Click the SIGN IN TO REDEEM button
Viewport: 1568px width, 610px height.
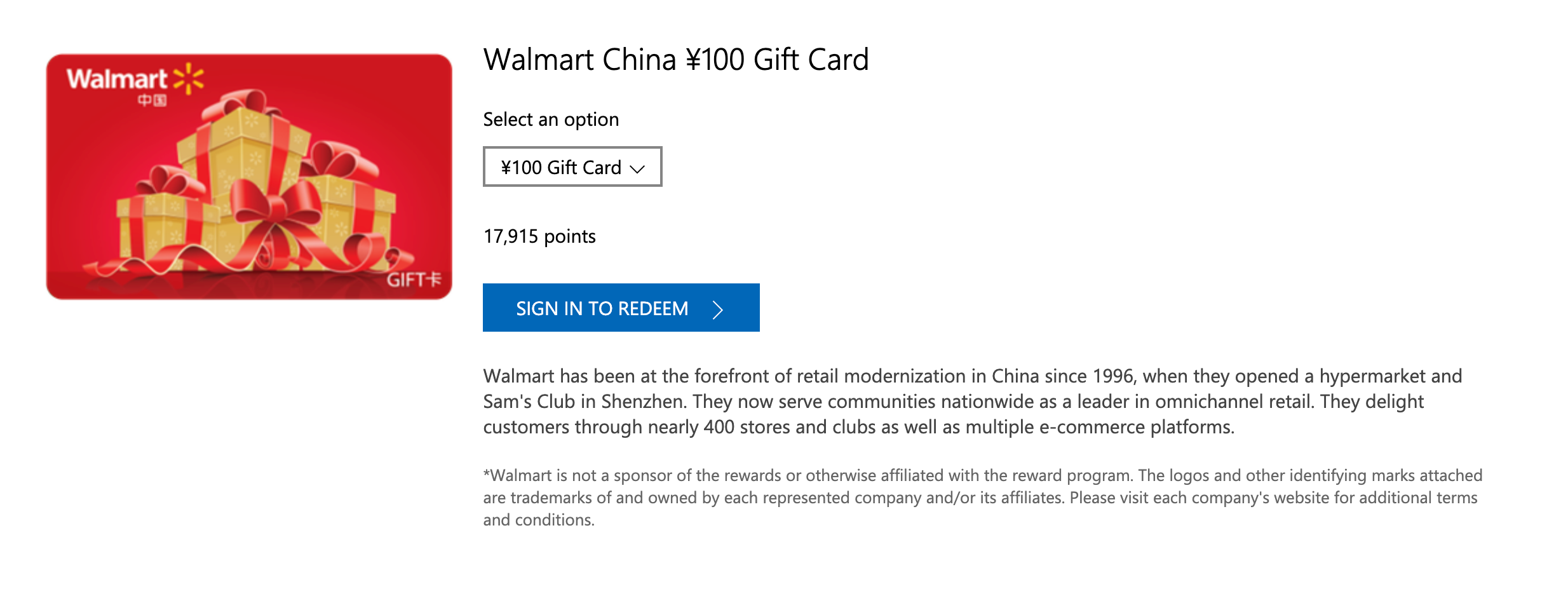coord(621,308)
